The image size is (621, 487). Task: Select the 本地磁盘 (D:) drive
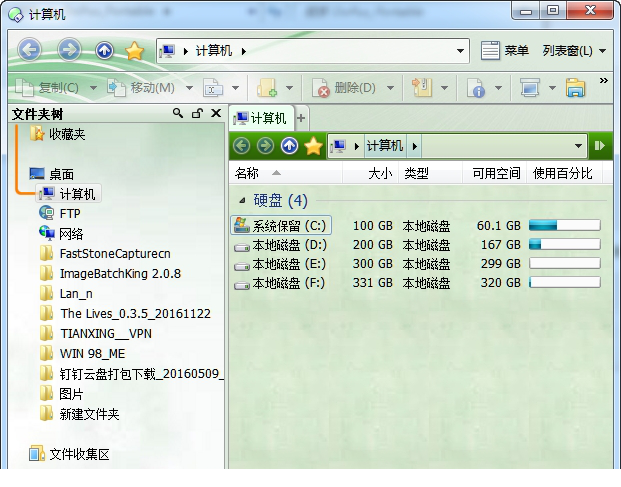pyautogui.click(x=281, y=245)
